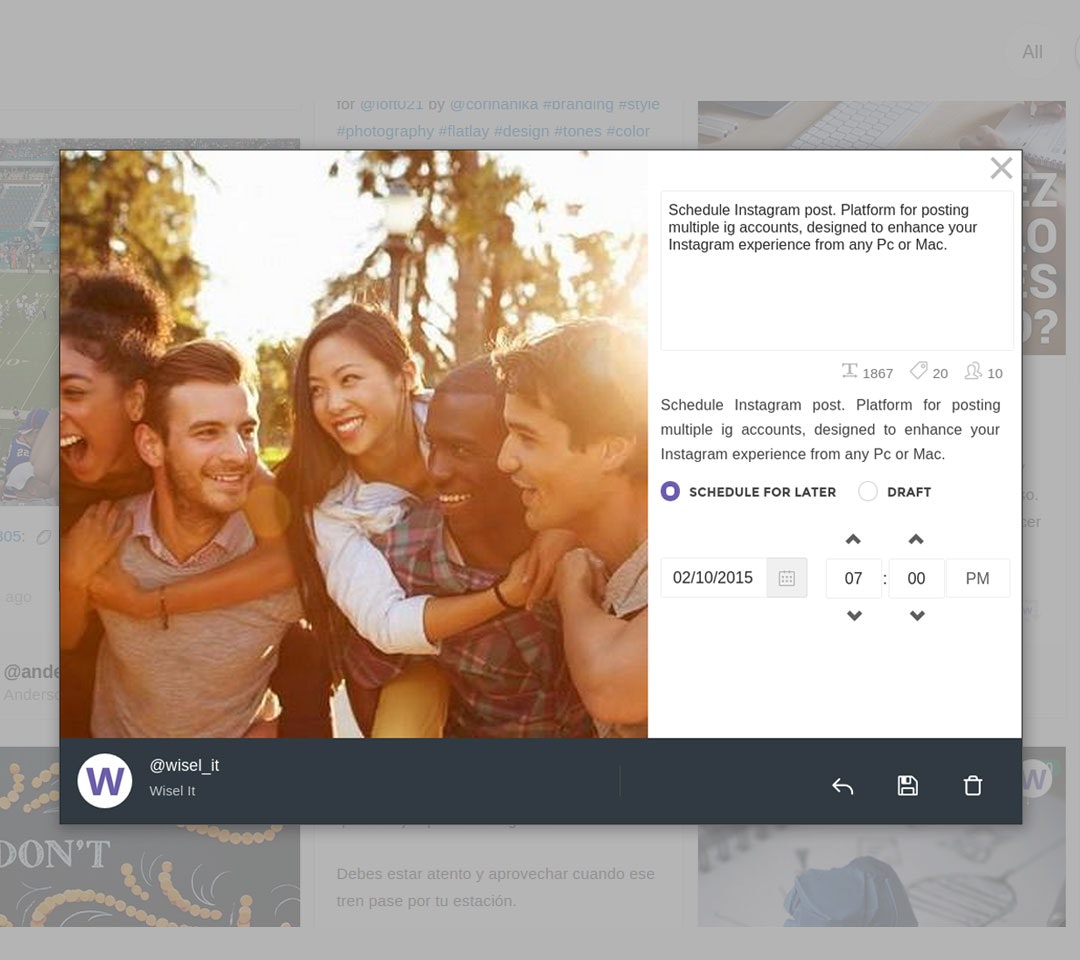Follow the #photography hashtag link
Screen dimensions: 1080x960
click(x=386, y=130)
